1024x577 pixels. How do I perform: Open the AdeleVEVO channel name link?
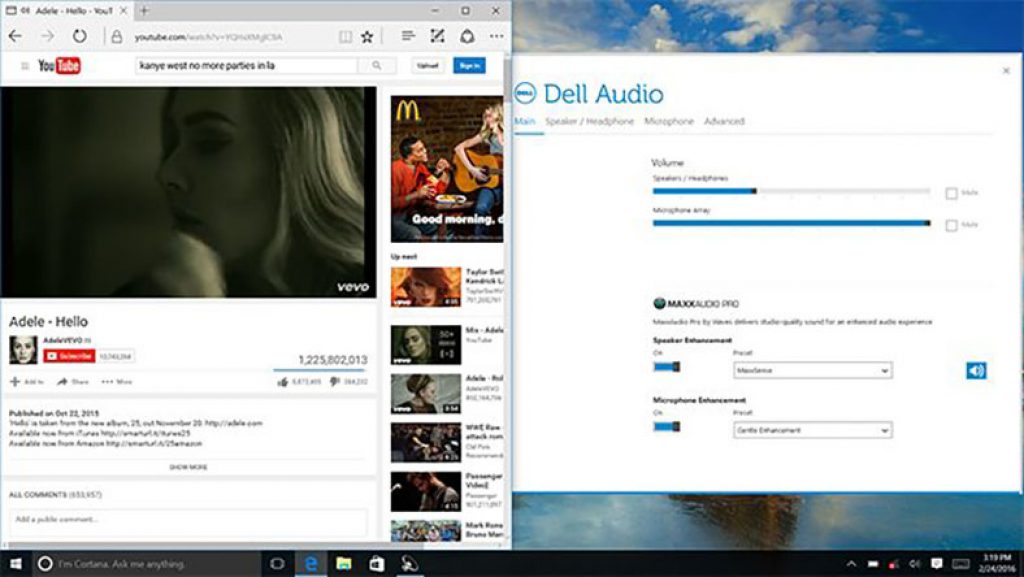coord(64,340)
